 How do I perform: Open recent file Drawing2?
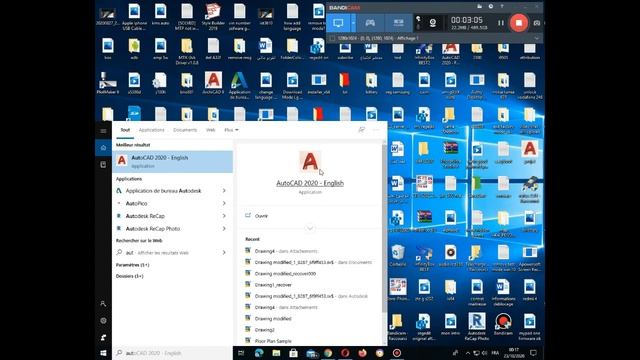tap(264, 330)
